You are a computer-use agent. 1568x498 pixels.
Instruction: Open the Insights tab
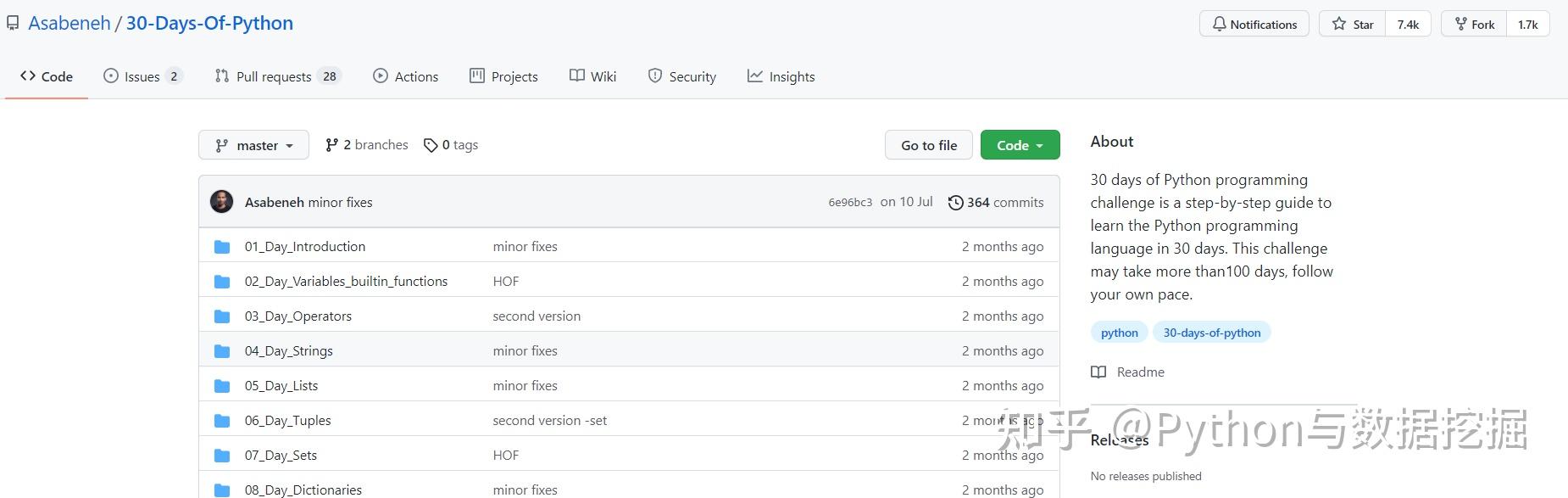tap(781, 76)
